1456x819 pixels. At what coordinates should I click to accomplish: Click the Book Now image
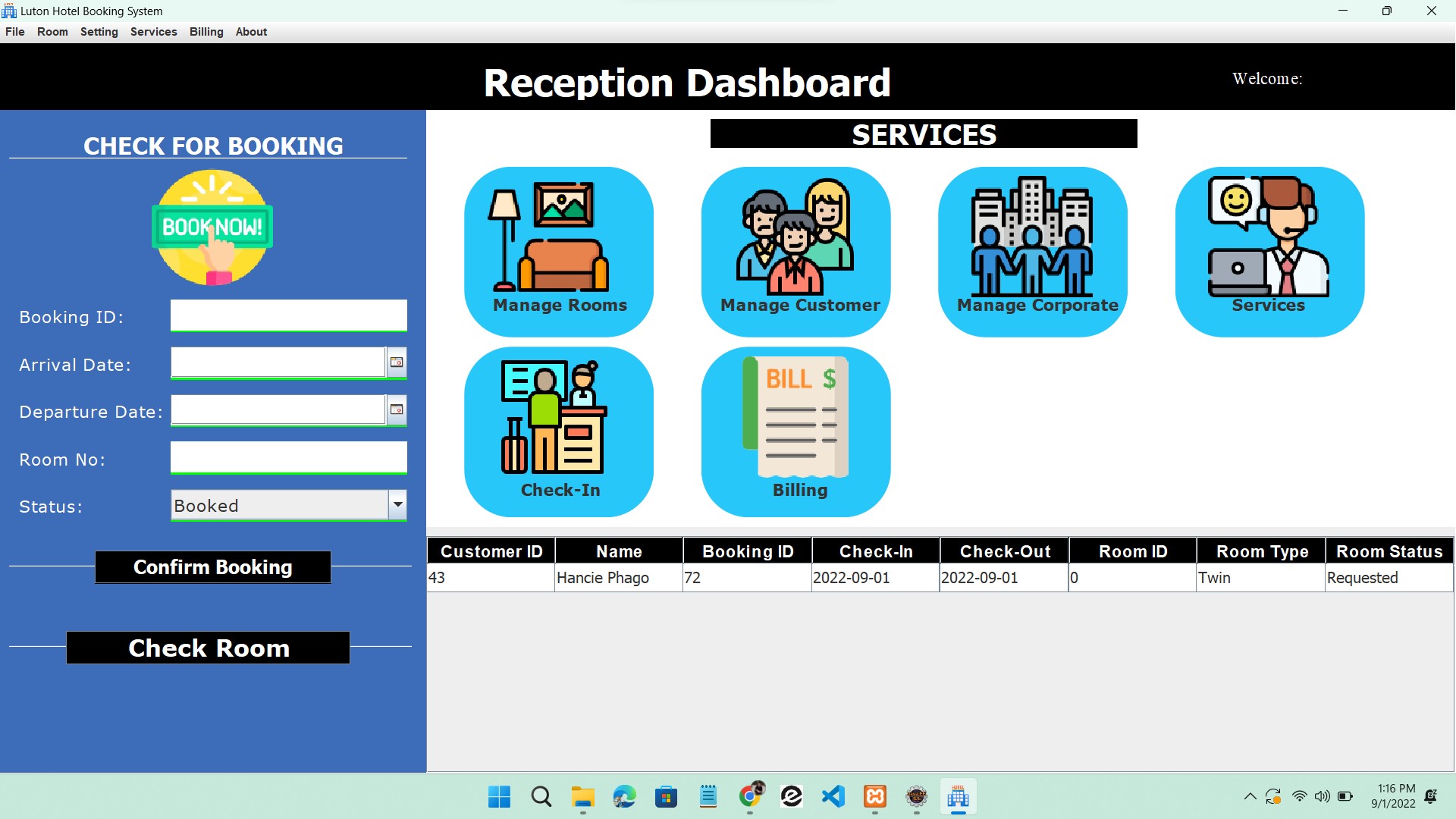pos(212,227)
